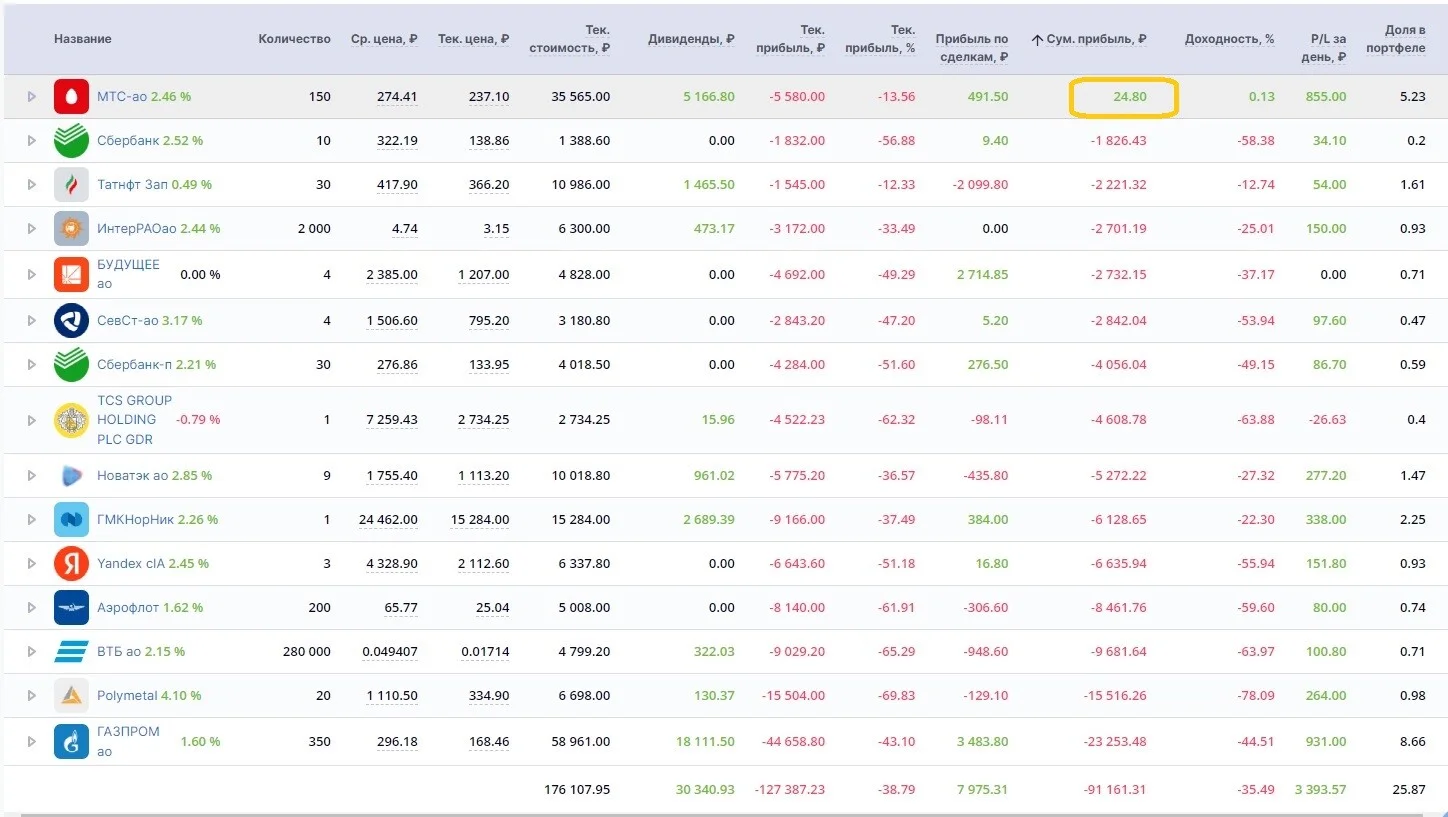Viewport: 1448px width, 817px height.
Task: Click the СевСт-ао round logo icon
Action: tap(71, 321)
